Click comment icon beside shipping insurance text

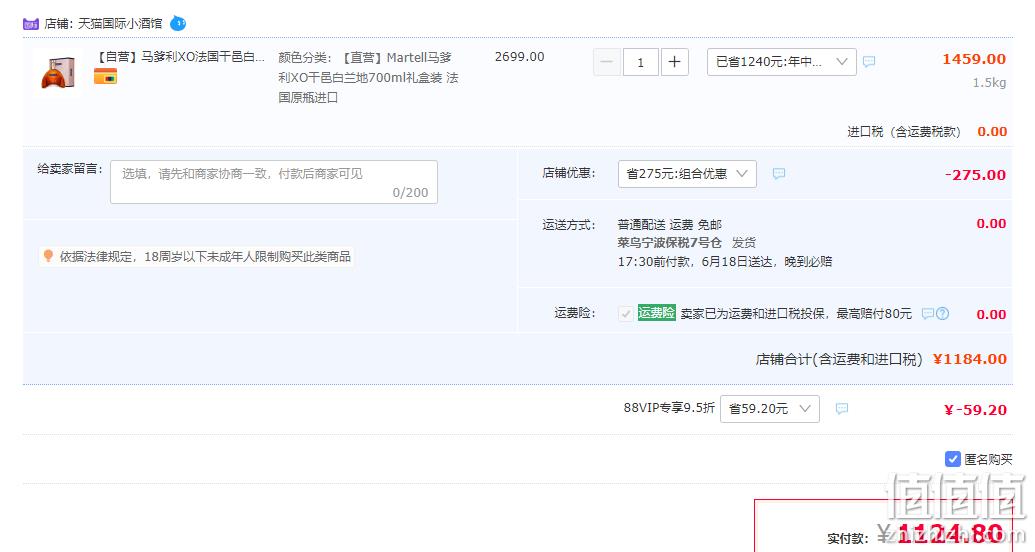(927, 314)
